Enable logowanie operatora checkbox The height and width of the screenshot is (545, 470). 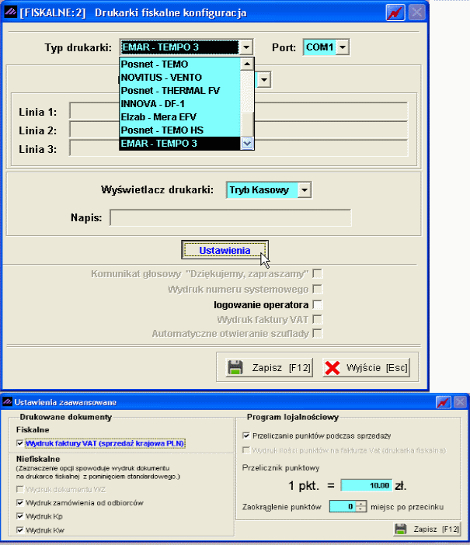click(317, 305)
